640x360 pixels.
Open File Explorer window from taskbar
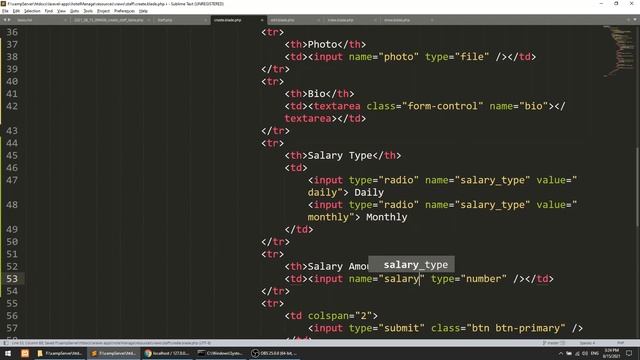click(x=60, y=353)
